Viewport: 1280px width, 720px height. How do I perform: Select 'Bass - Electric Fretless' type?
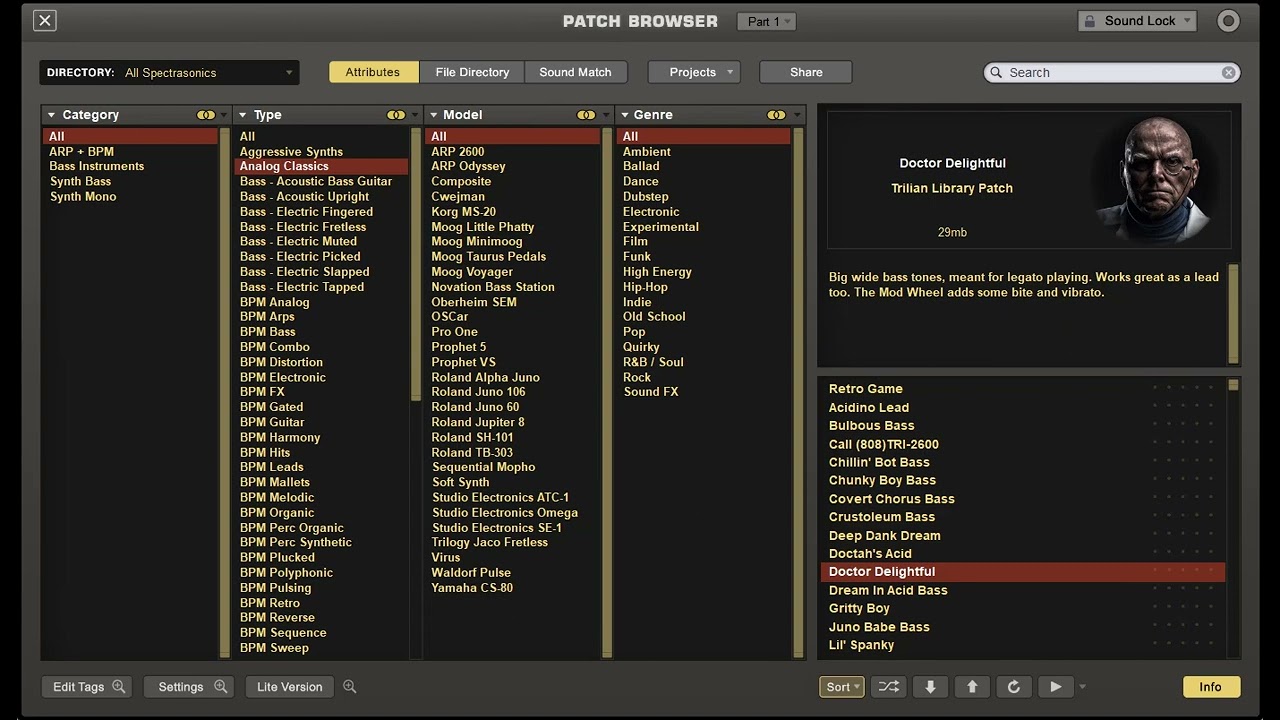click(321, 226)
